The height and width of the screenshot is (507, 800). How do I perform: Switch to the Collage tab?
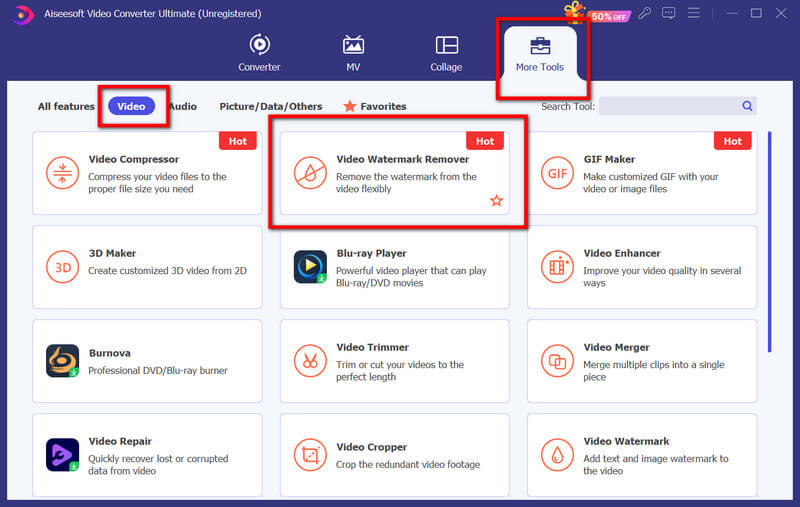pos(446,53)
